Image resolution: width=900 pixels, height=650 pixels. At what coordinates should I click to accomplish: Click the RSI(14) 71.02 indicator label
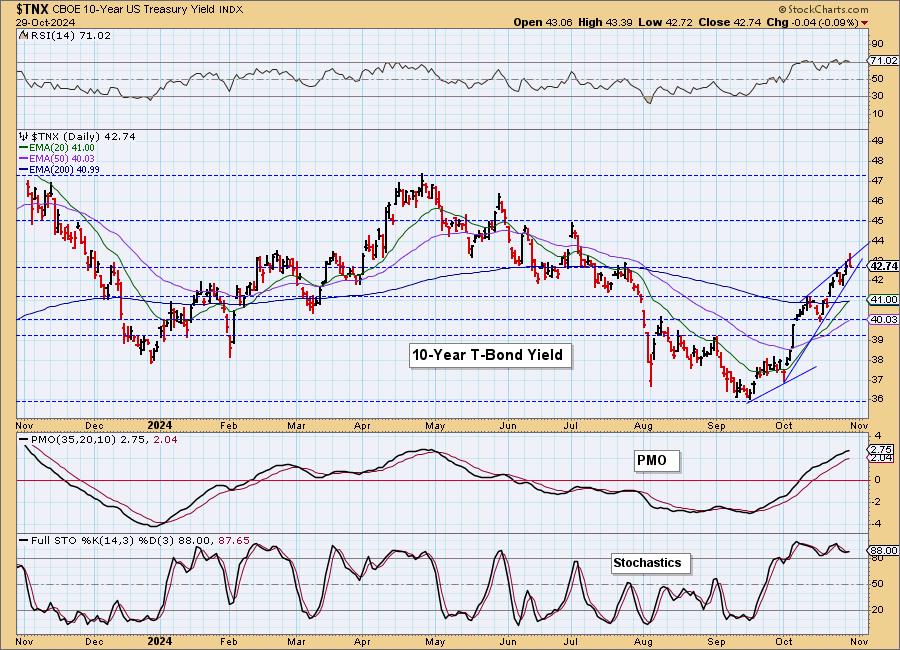click(70, 35)
